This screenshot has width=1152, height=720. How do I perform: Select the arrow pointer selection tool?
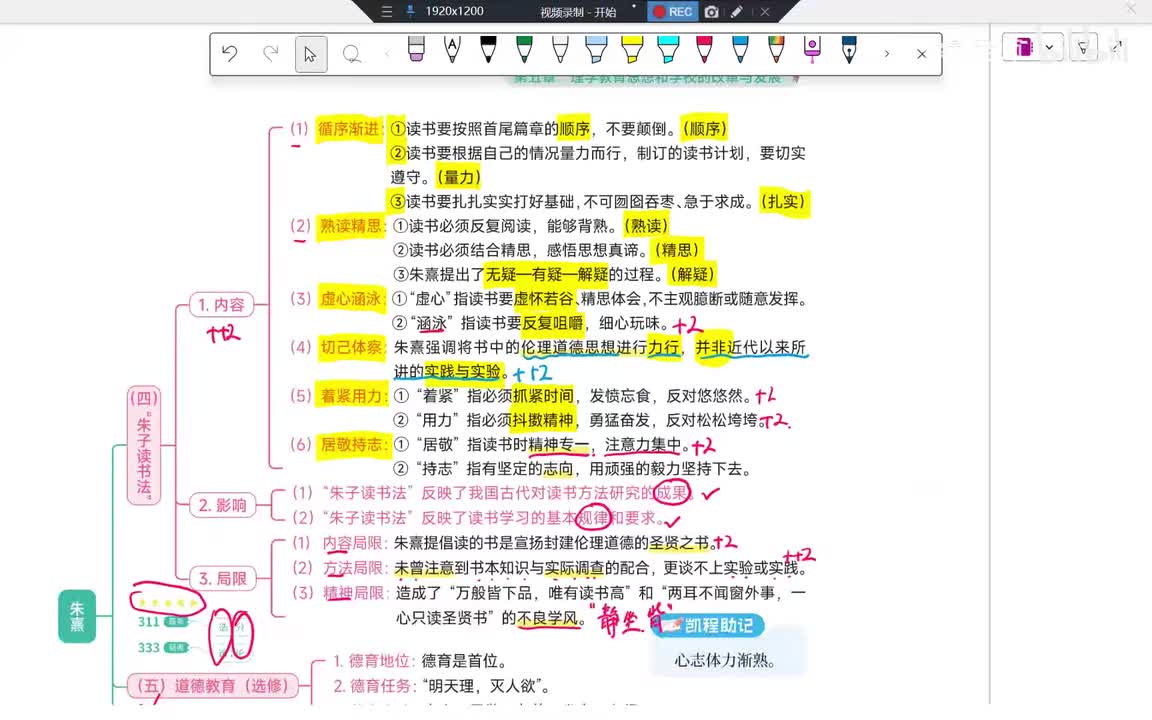311,54
